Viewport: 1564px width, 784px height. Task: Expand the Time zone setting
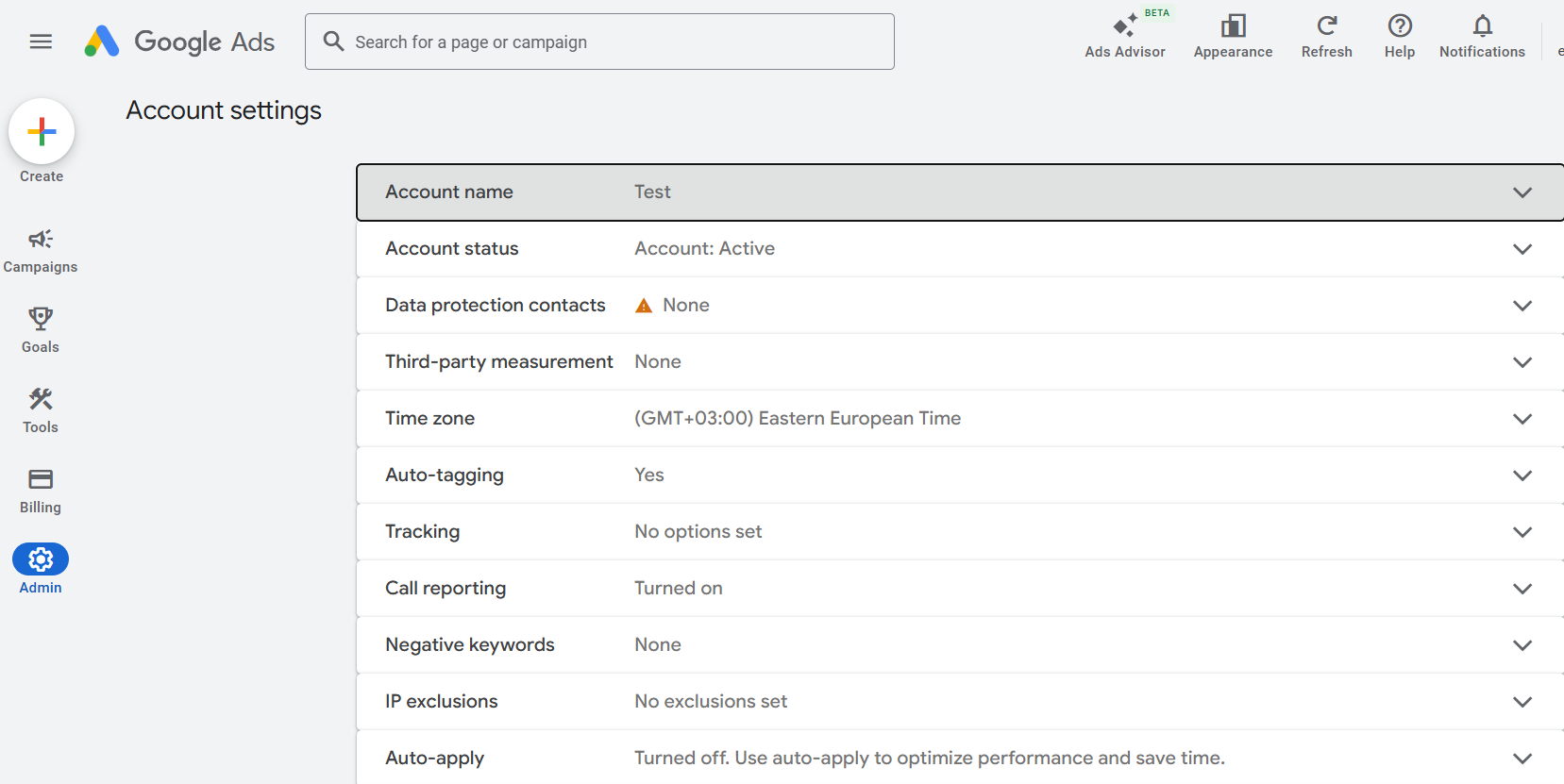tap(1522, 419)
